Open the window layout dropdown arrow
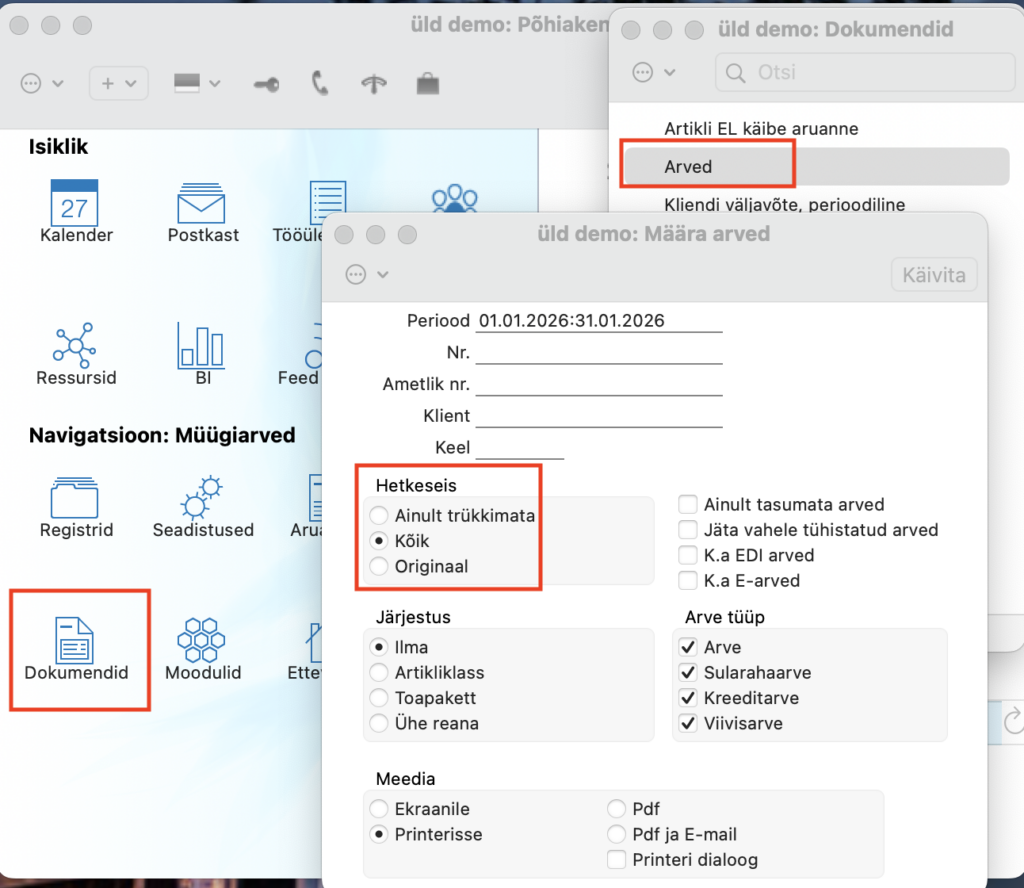 (x=215, y=84)
